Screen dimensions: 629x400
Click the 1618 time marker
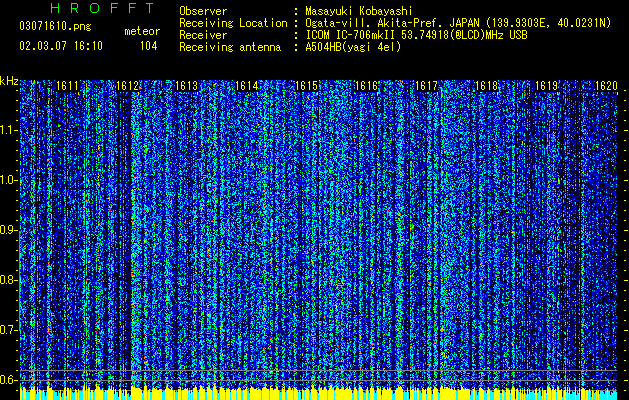pyautogui.click(x=486, y=86)
